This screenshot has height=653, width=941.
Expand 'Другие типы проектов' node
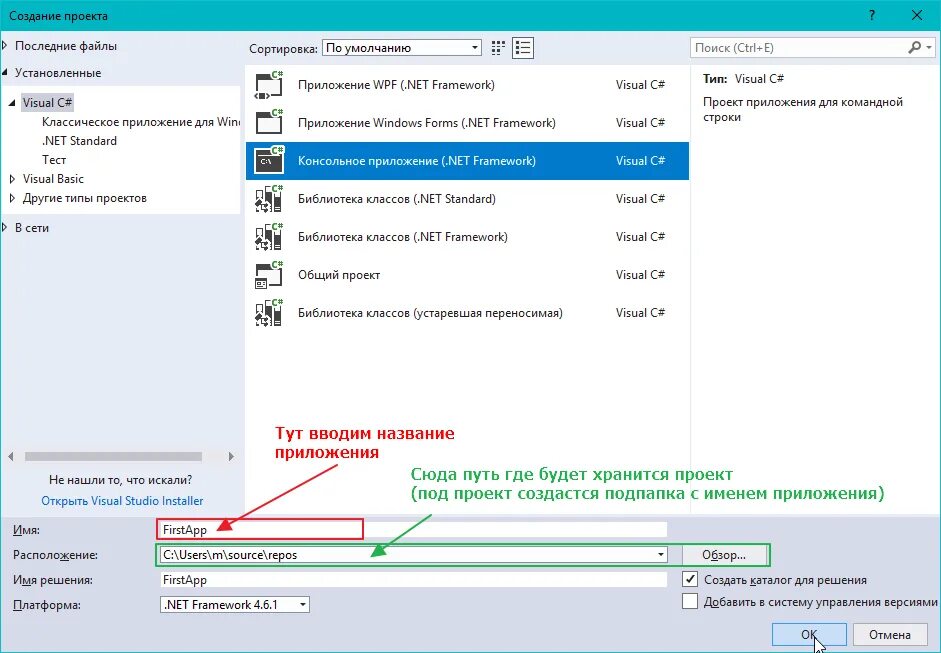click(12, 198)
